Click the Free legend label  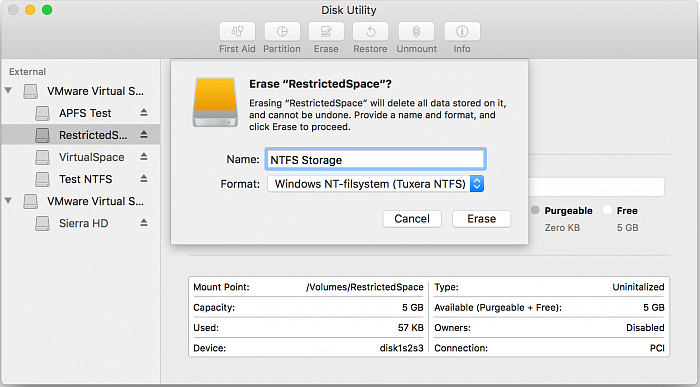[x=627, y=211]
